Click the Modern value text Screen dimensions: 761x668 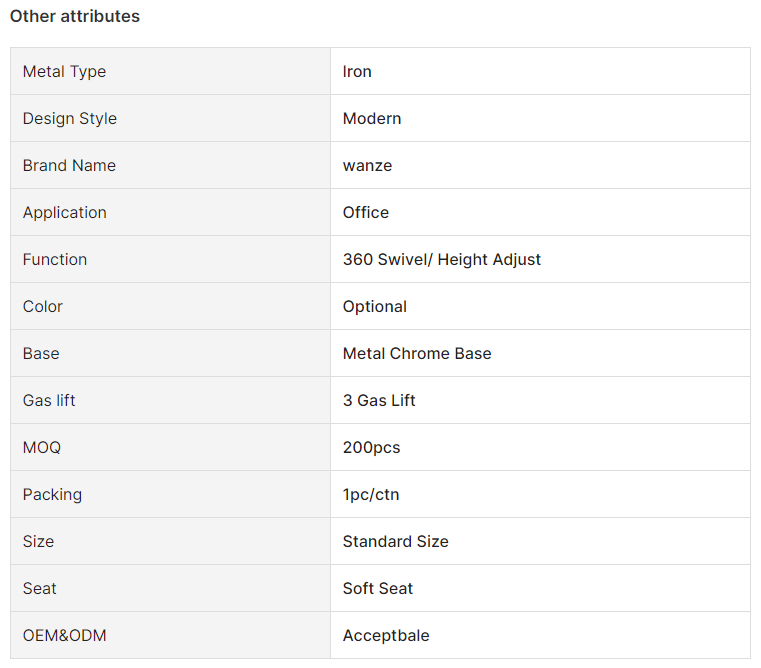(x=372, y=118)
